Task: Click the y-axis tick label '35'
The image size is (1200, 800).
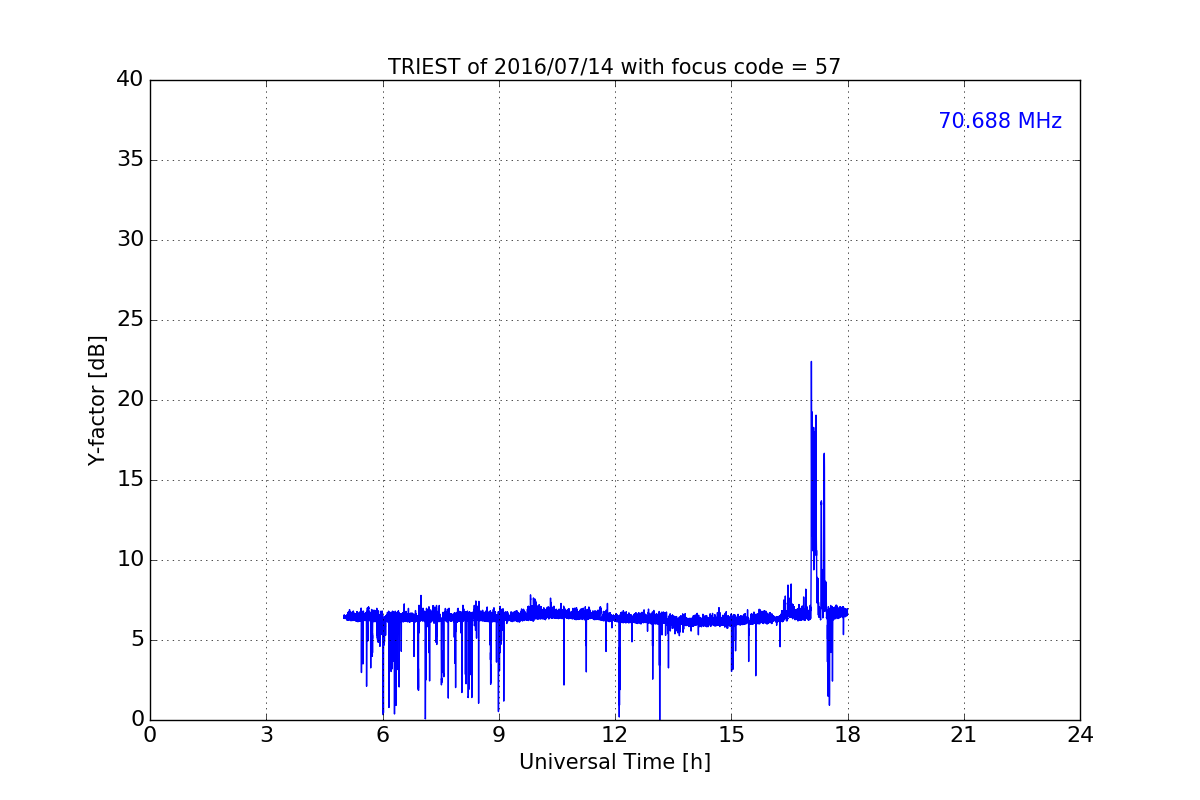Action: click(x=130, y=160)
